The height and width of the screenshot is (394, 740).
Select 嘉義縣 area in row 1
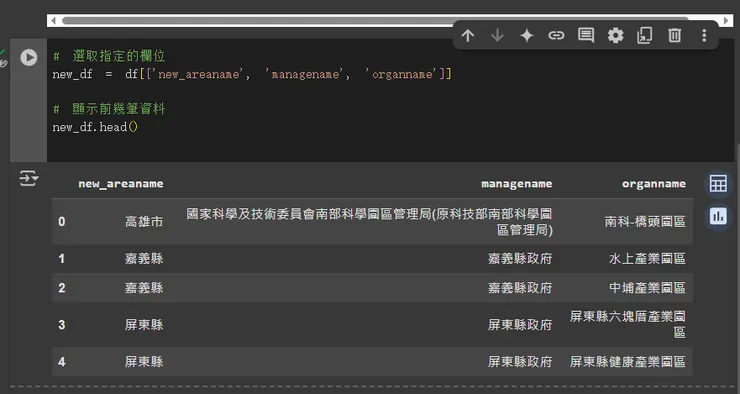[x=144, y=259]
